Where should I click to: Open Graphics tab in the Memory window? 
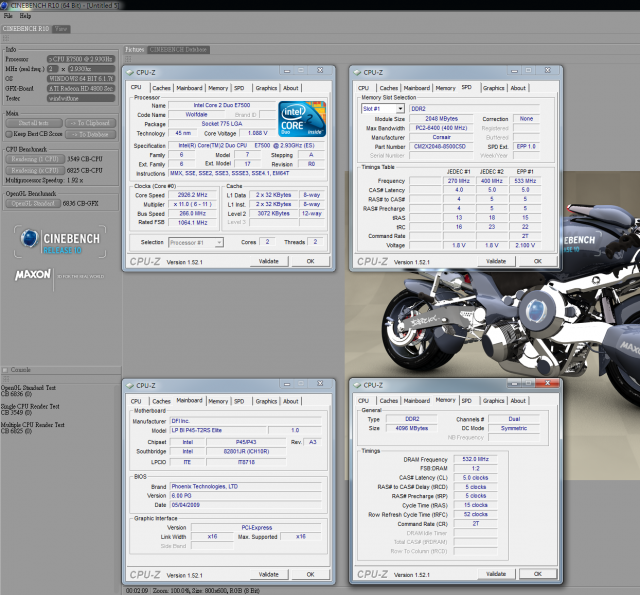pyautogui.click(x=493, y=401)
